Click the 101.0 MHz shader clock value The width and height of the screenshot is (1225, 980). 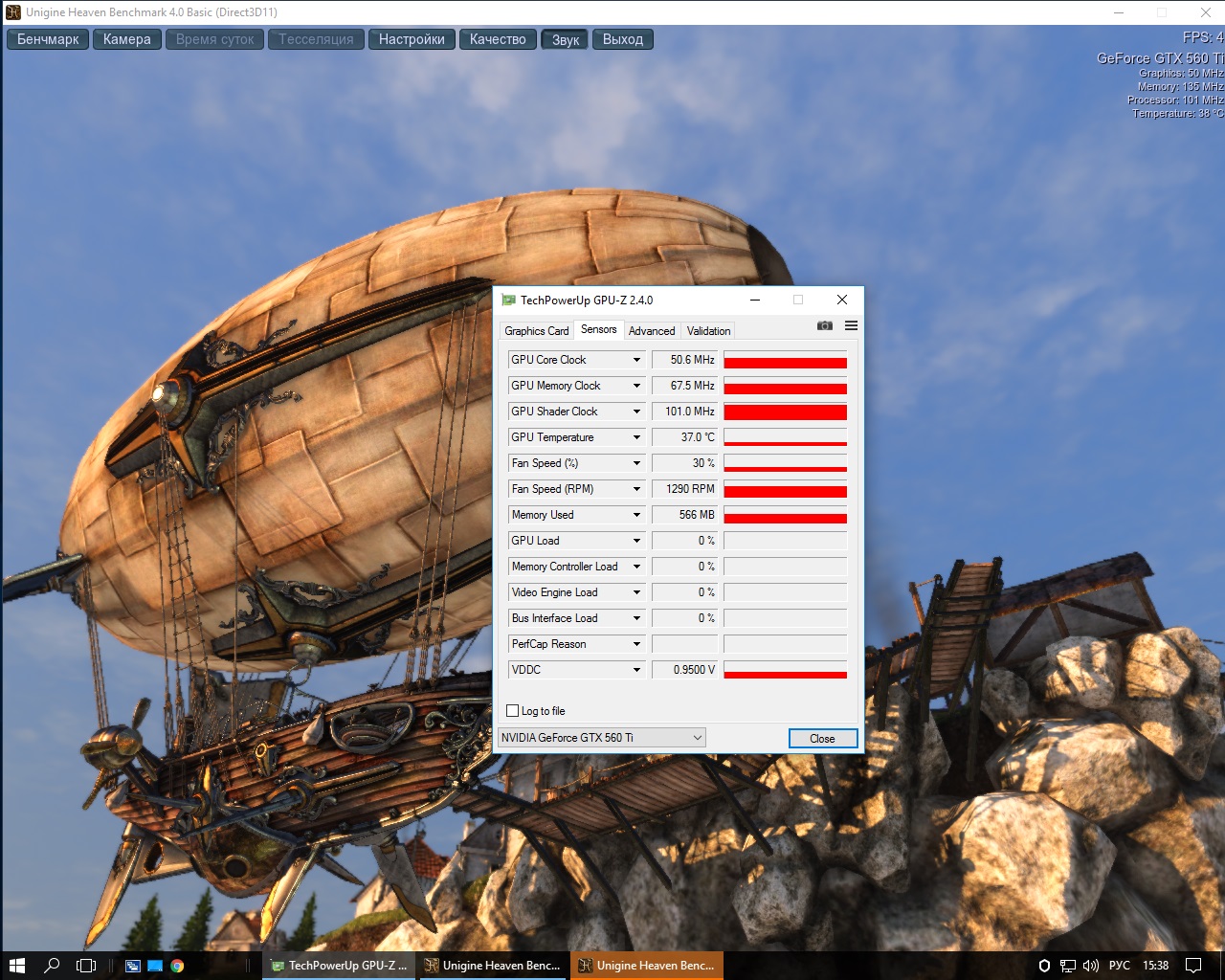[x=684, y=412]
